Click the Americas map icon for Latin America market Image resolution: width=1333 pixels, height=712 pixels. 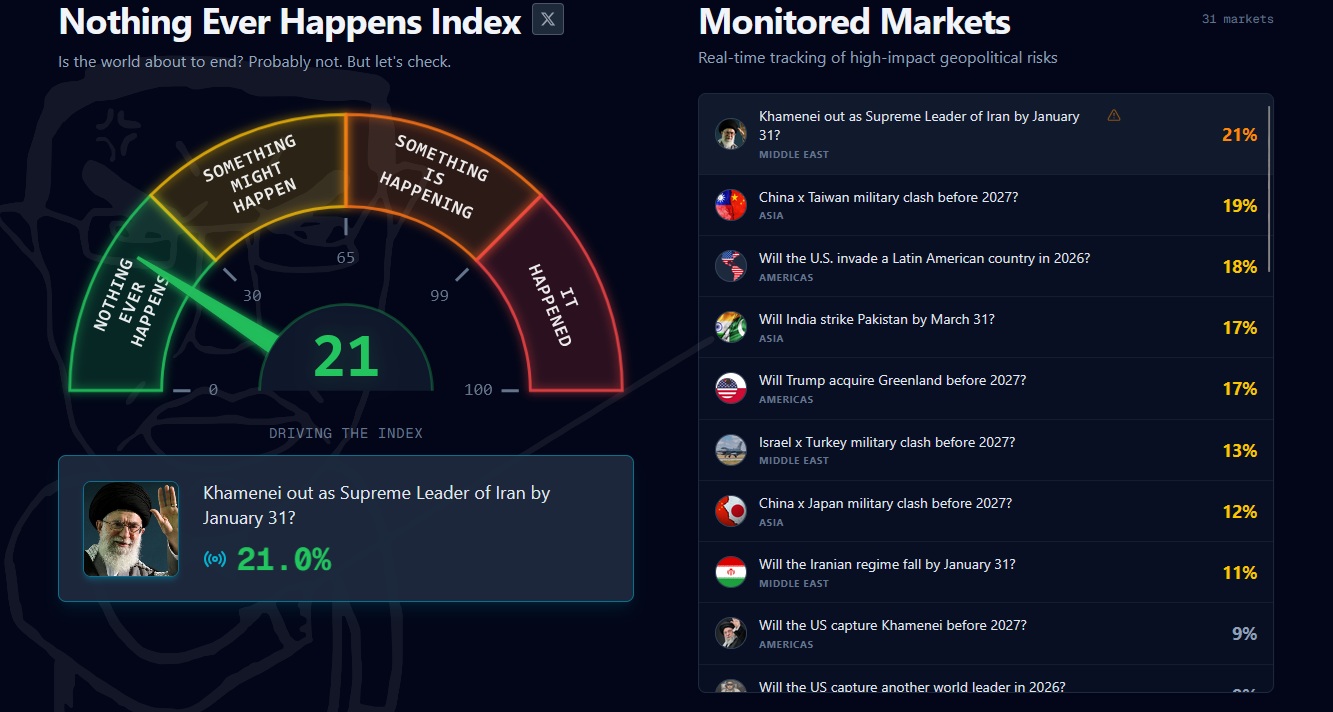731,266
